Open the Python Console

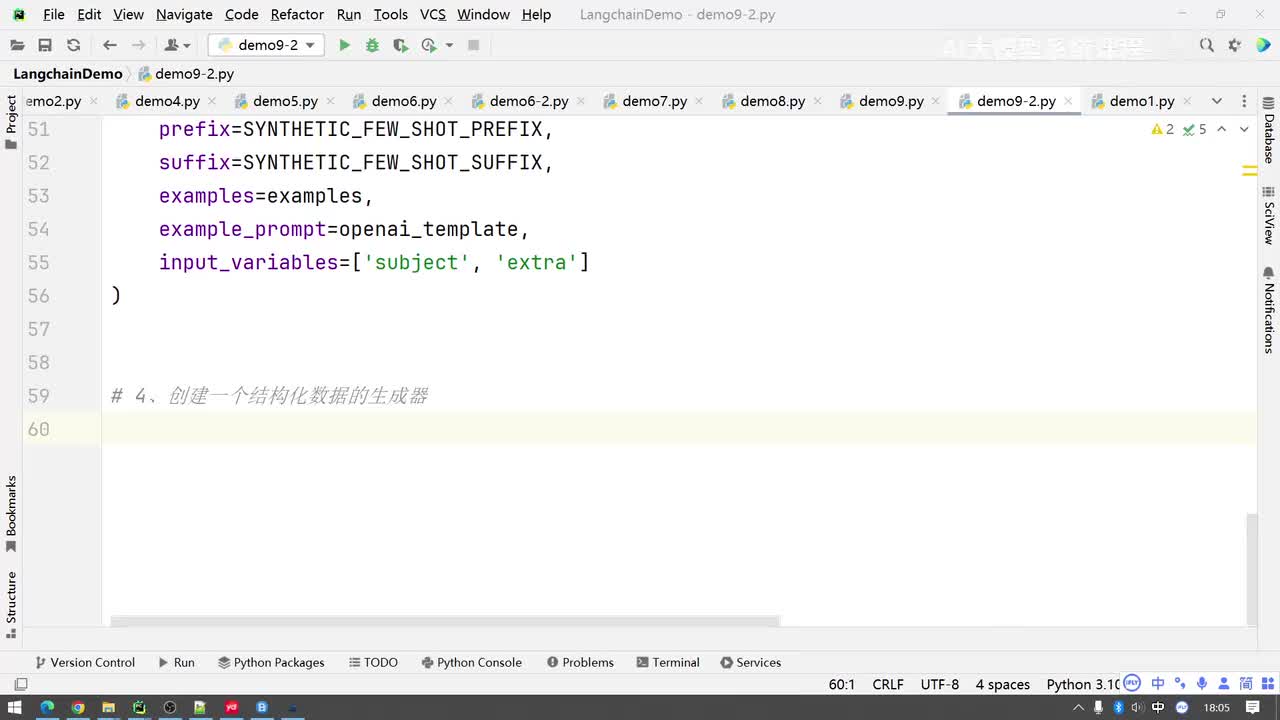[x=471, y=662]
